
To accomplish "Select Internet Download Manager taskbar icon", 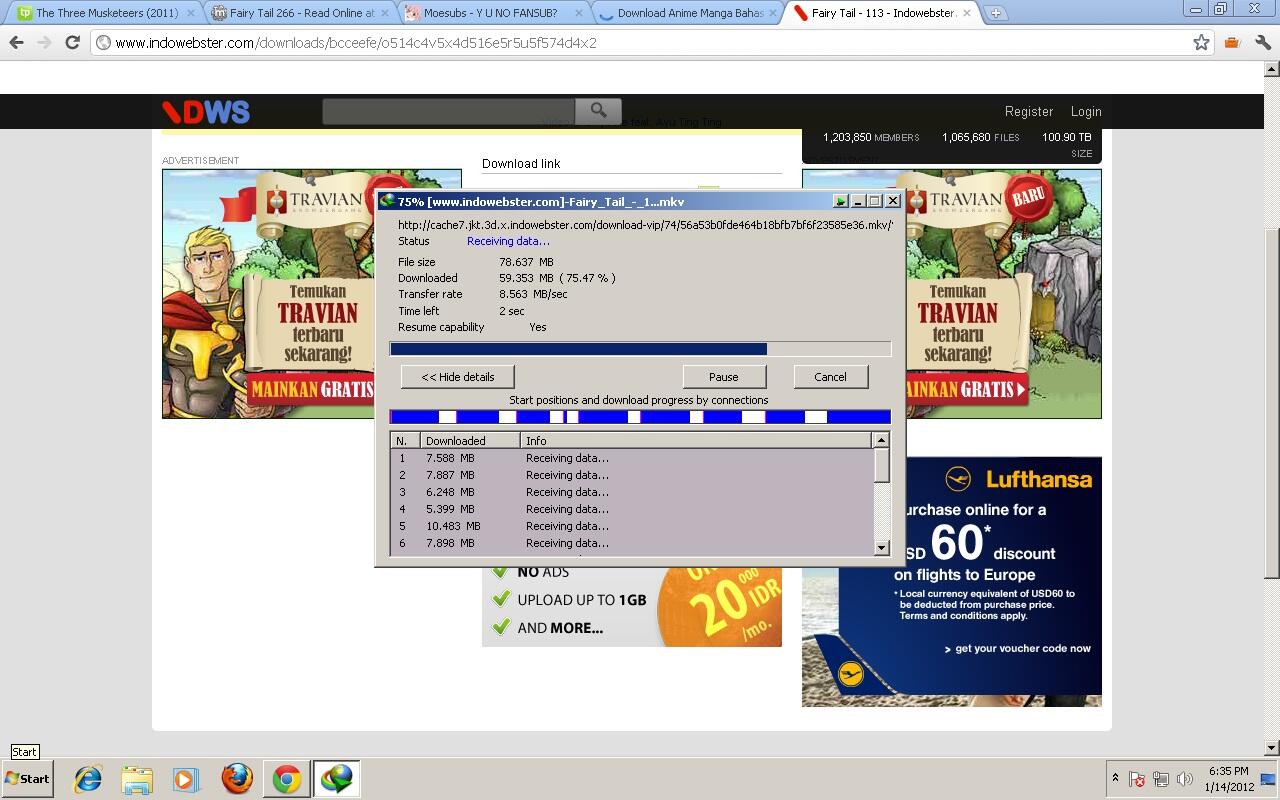I will (336, 778).
